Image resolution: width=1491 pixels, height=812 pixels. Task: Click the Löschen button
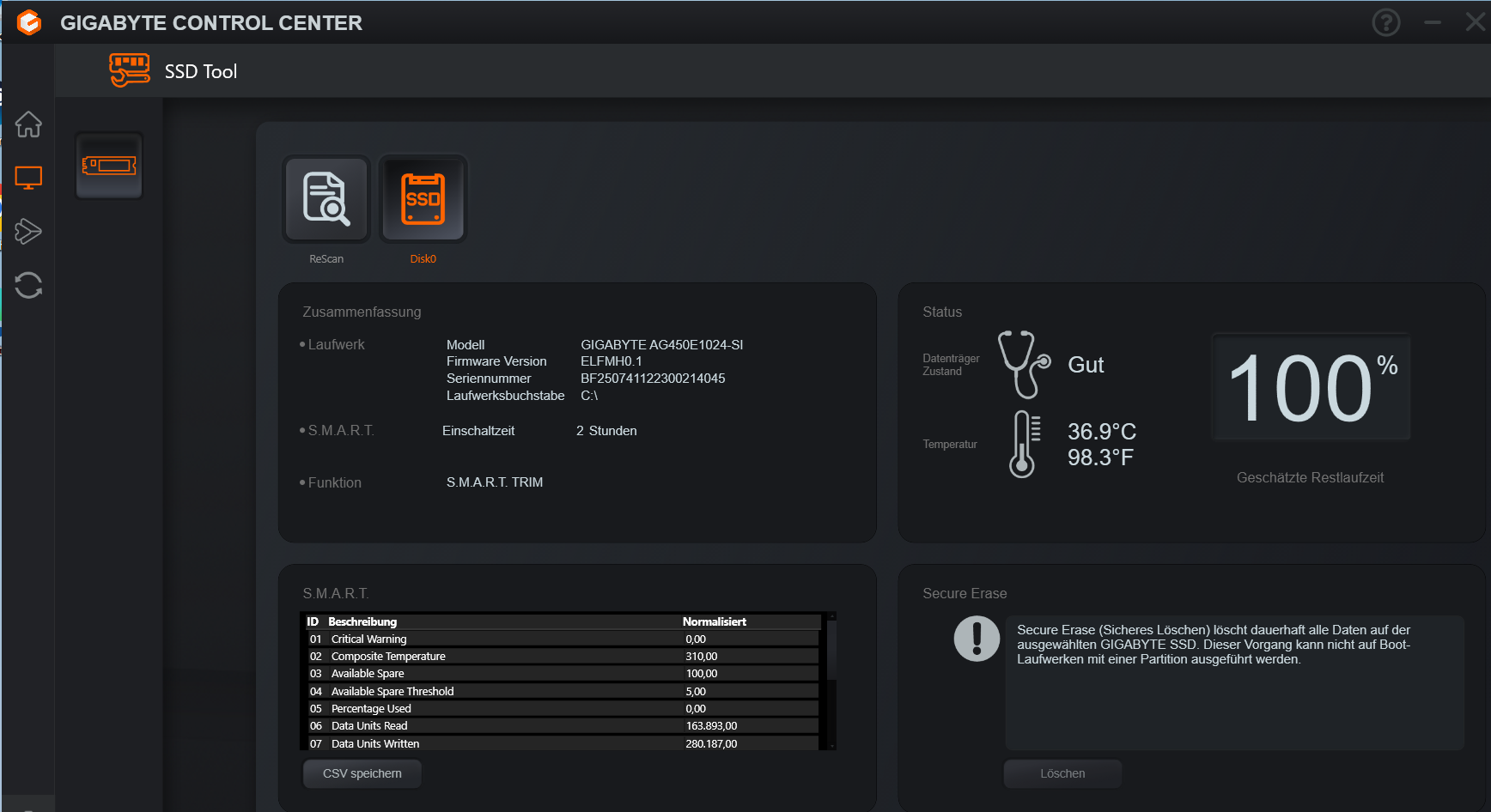coord(1062,773)
